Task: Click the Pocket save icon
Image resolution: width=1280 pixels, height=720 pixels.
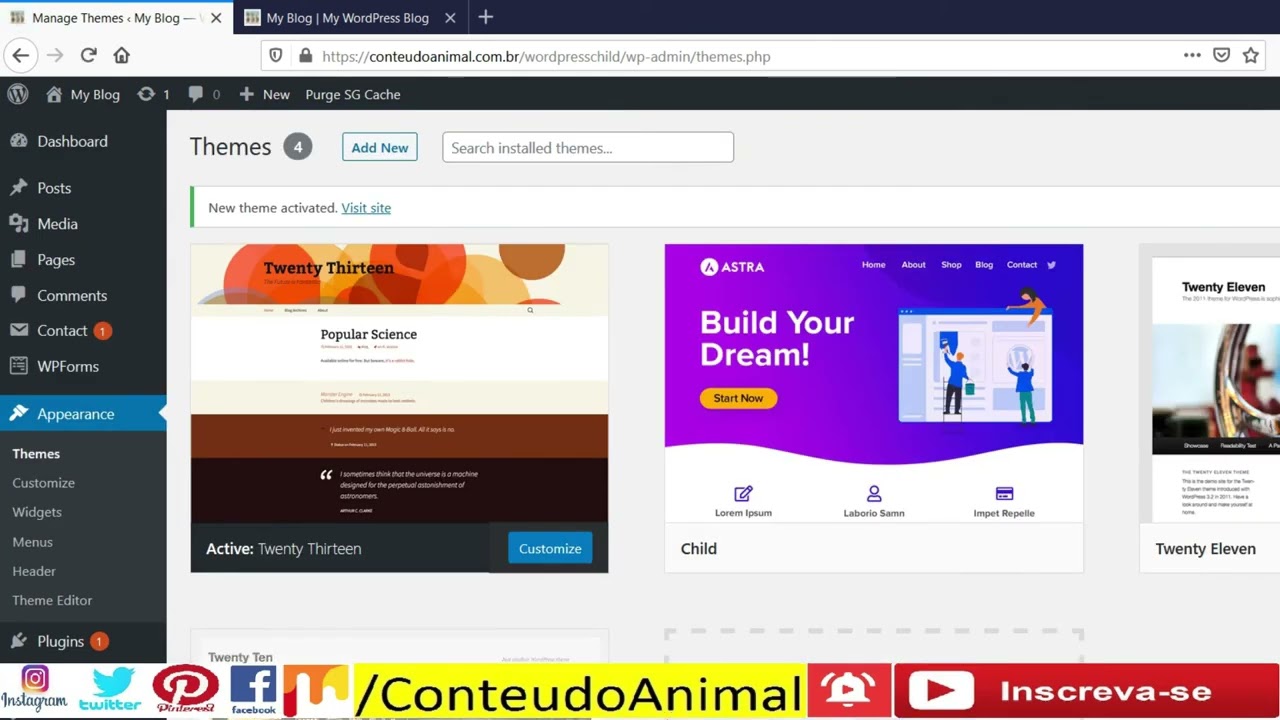Action: point(1221,56)
